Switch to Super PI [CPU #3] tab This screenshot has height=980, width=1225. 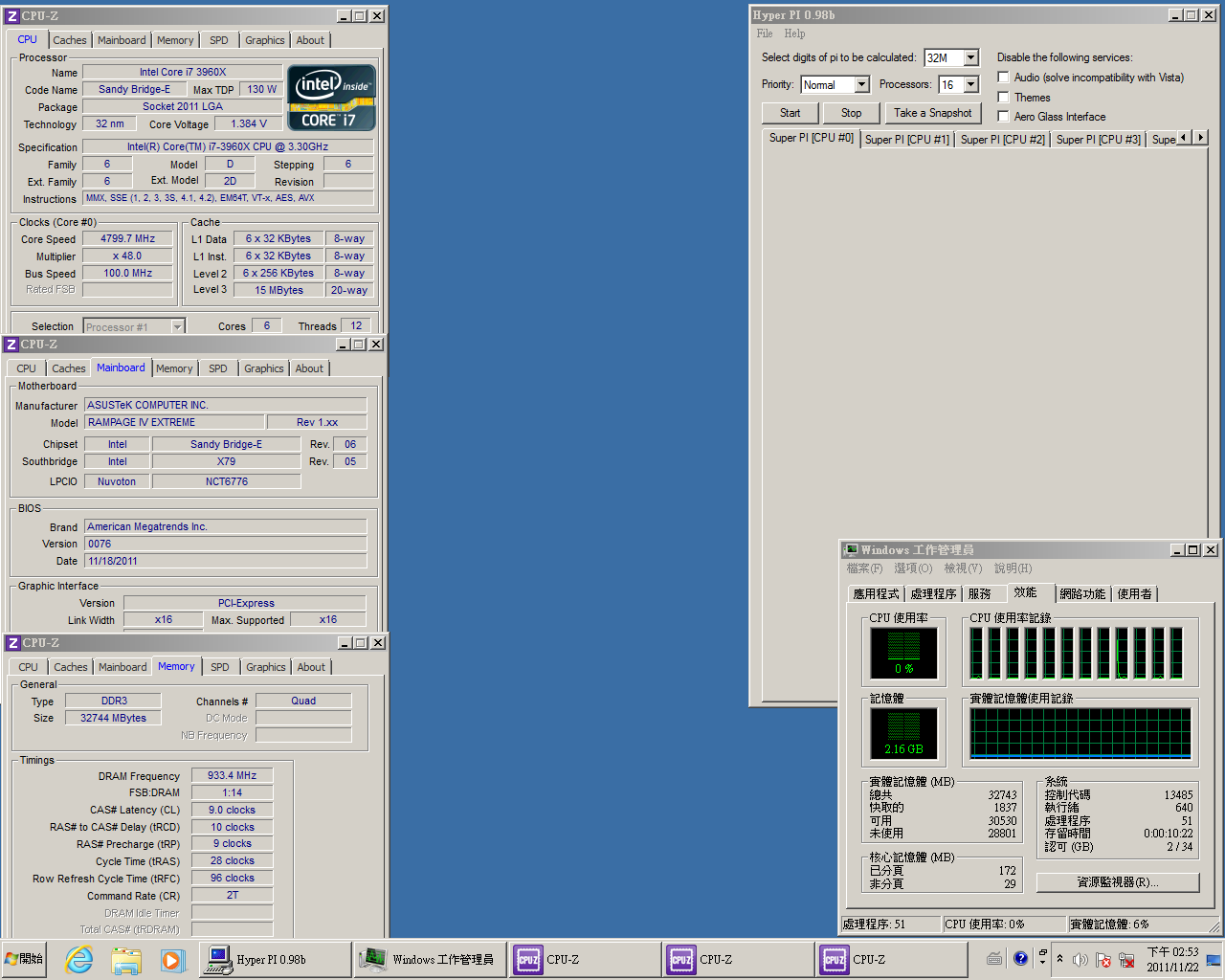pos(1099,140)
